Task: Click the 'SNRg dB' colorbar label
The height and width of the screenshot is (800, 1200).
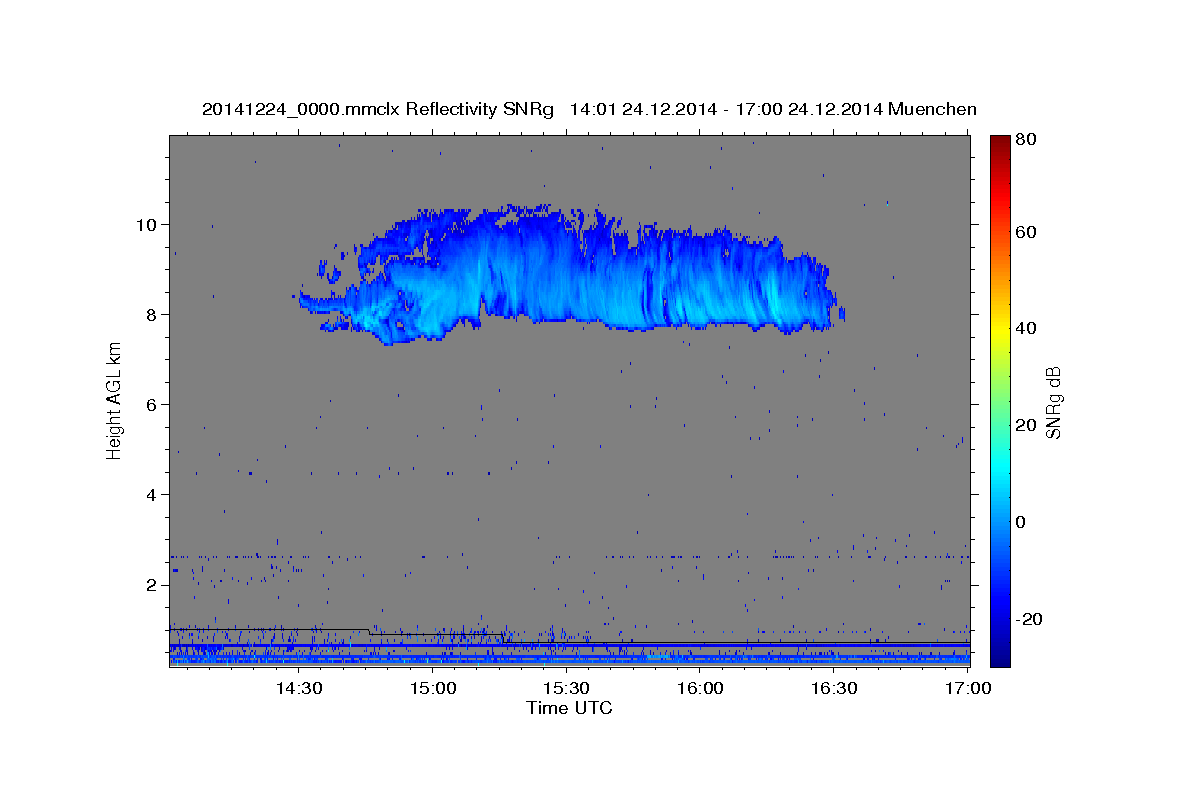Action: (x=1054, y=403)
